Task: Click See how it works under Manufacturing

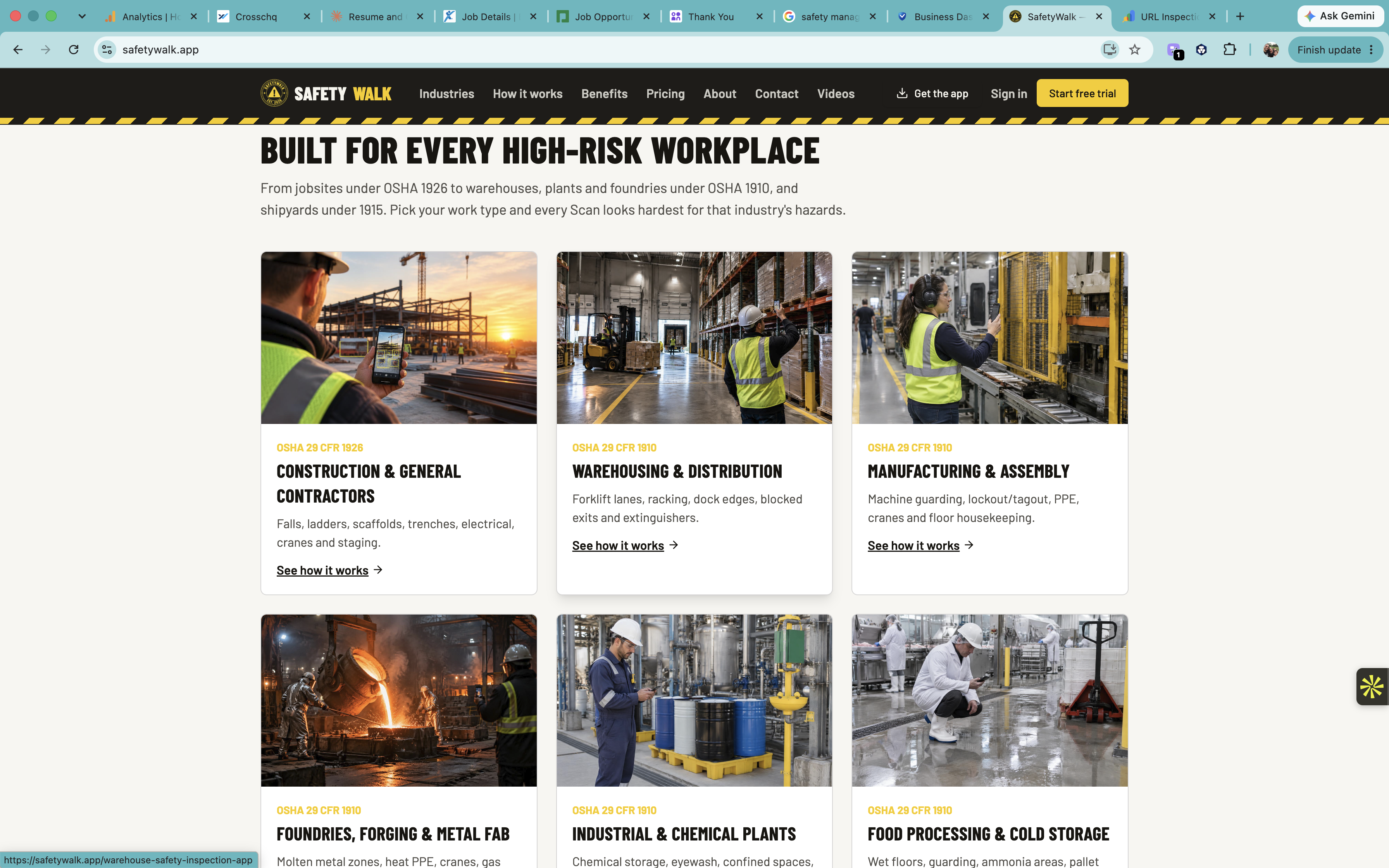Action: (921, 545)
